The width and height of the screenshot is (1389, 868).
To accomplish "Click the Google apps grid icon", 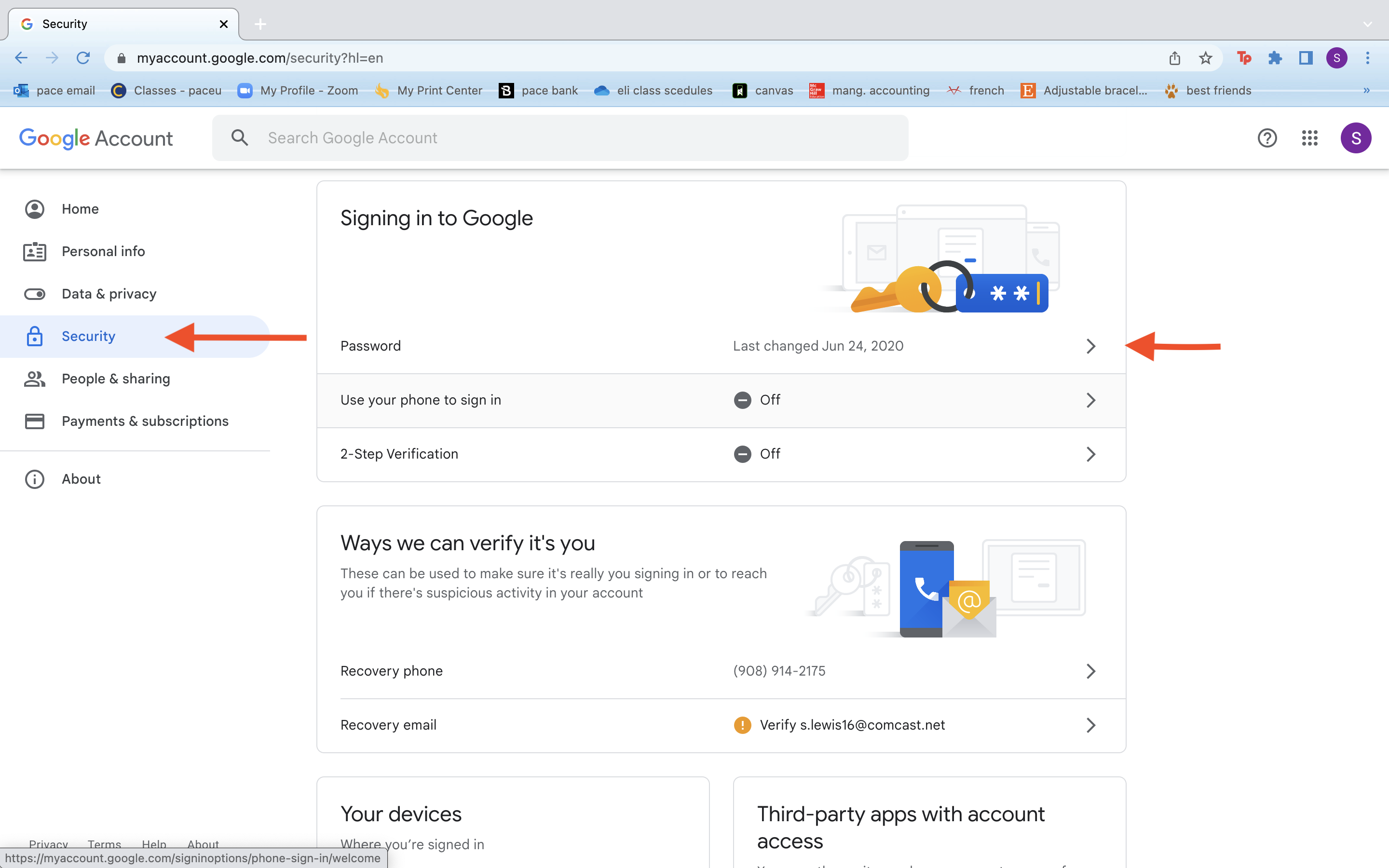I will coord(1309,138).
